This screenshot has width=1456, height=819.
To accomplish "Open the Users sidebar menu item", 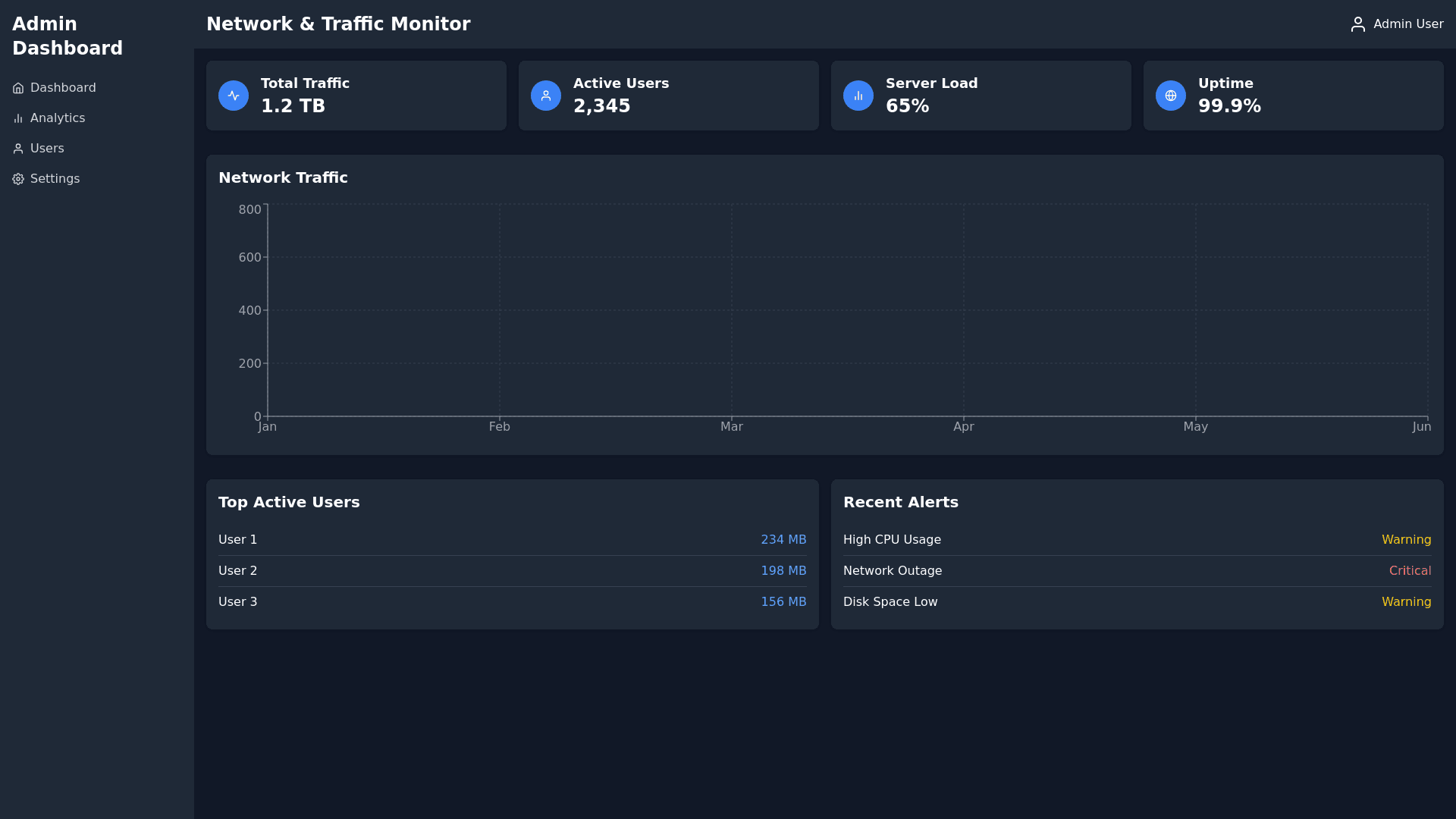I will (47, 149).
